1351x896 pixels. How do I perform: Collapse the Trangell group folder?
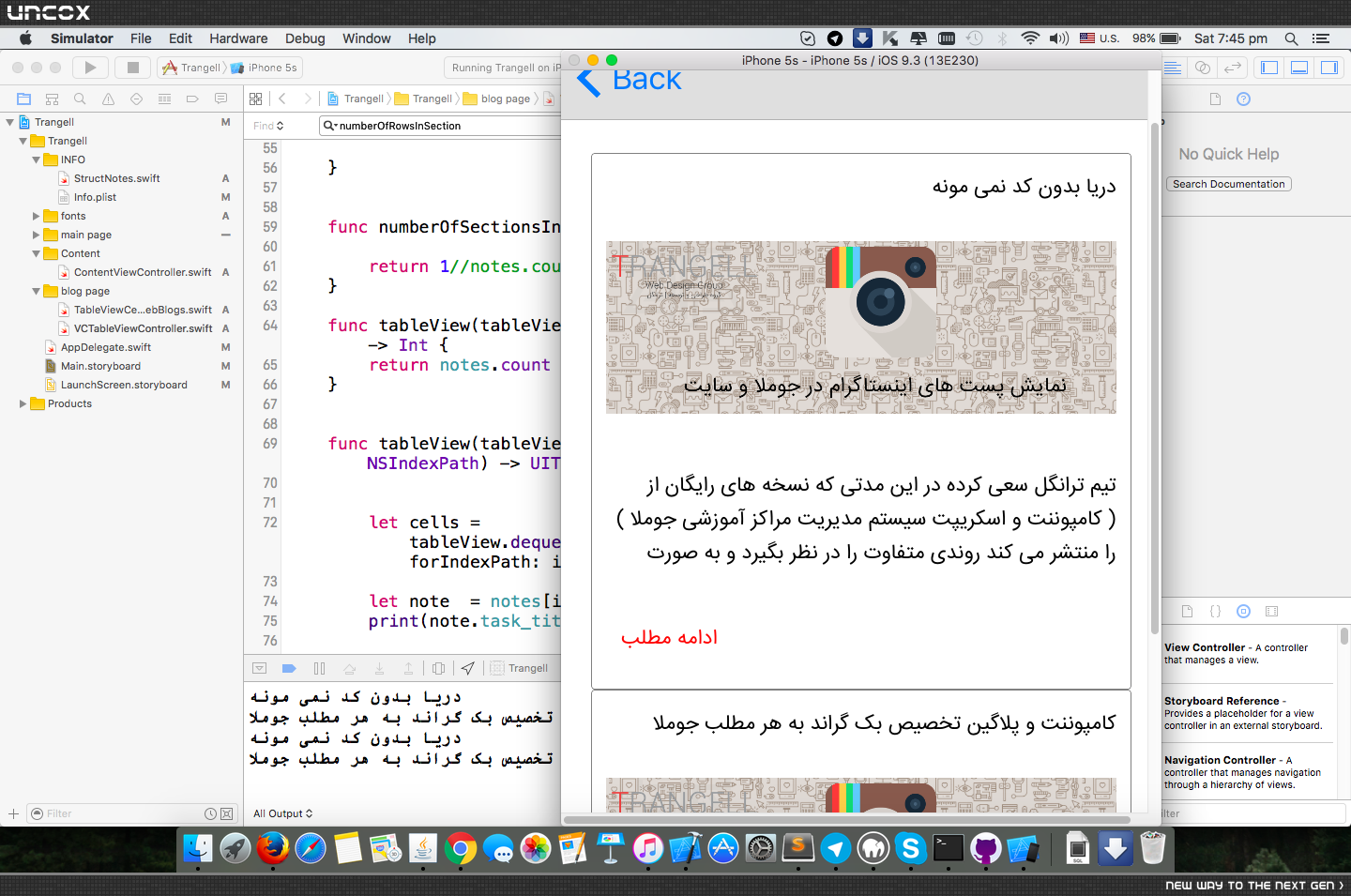[23, 141]
